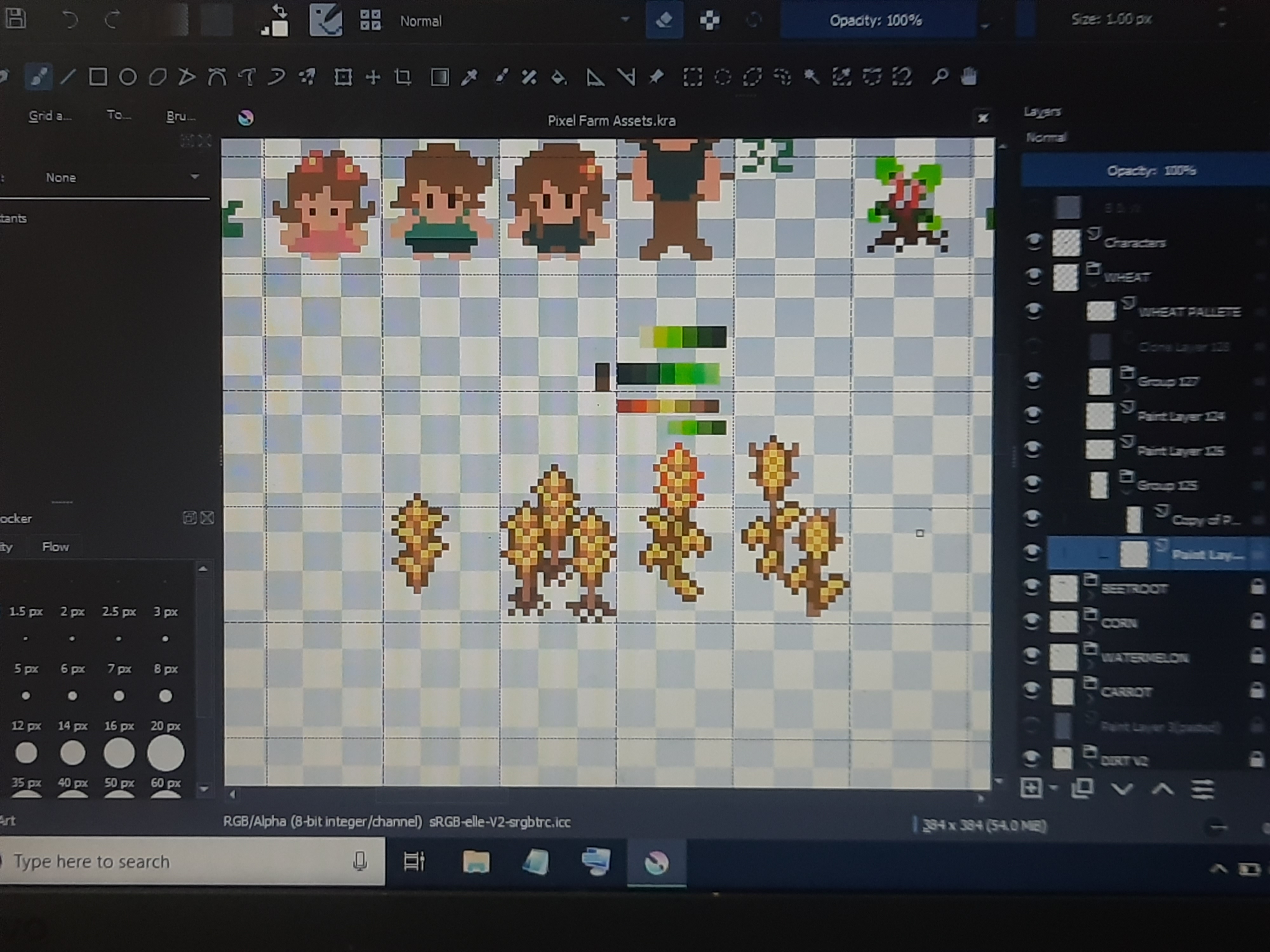Adjust the layer Opacity slider
Screen dimensions: 1270x952
[1146, 170]
